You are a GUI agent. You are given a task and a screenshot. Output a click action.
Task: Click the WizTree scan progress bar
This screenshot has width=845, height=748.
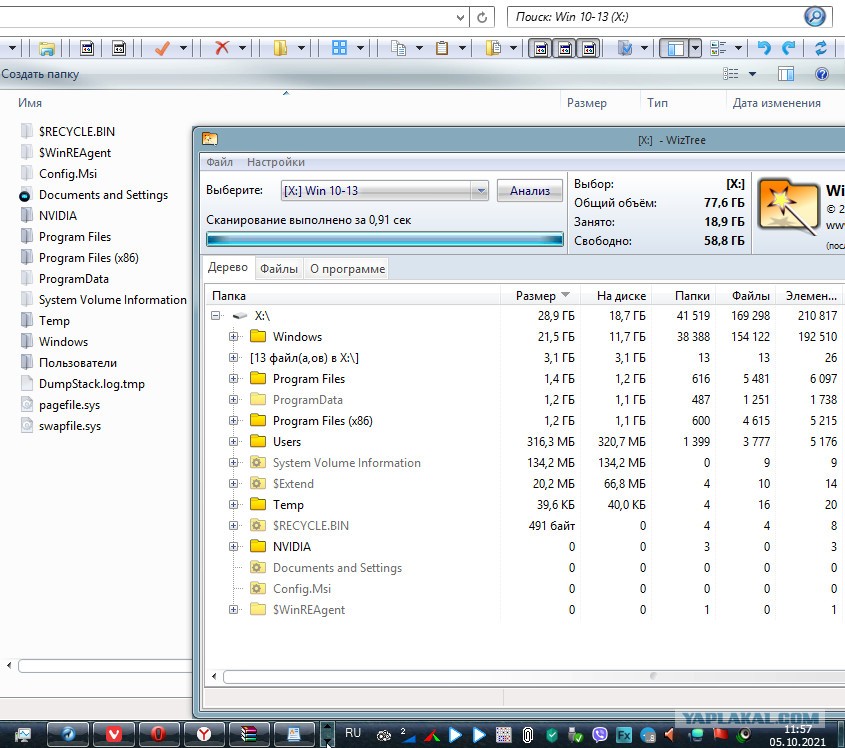385,240
